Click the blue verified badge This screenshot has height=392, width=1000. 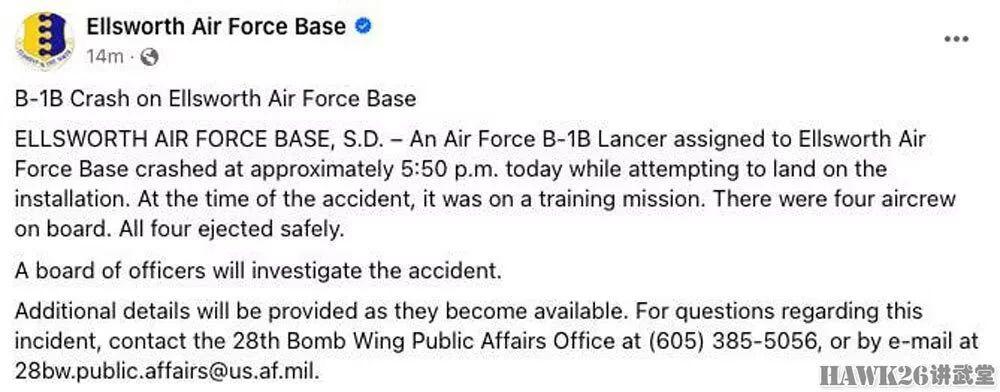pos(363,26)
